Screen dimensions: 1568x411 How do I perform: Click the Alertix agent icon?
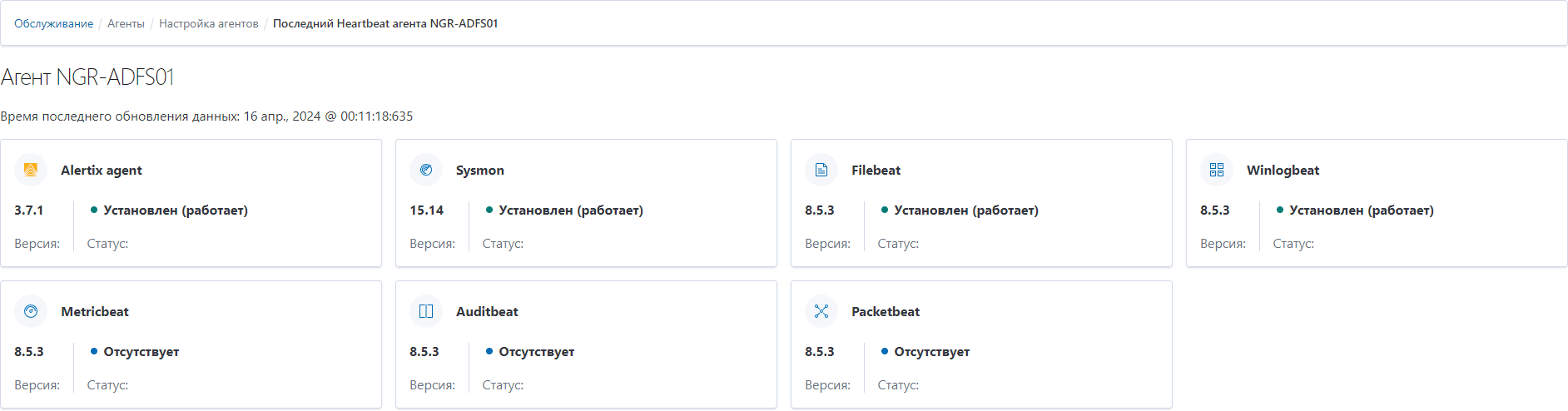tap(31, 170)
